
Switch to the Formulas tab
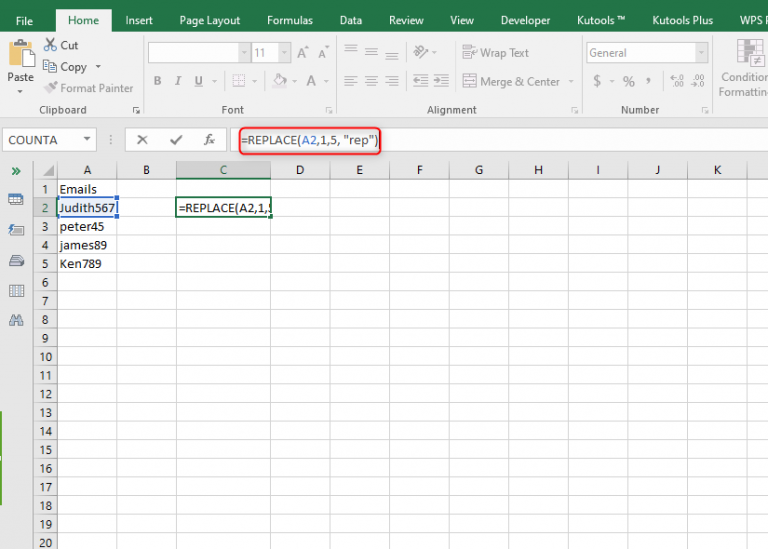click(289, 21)
